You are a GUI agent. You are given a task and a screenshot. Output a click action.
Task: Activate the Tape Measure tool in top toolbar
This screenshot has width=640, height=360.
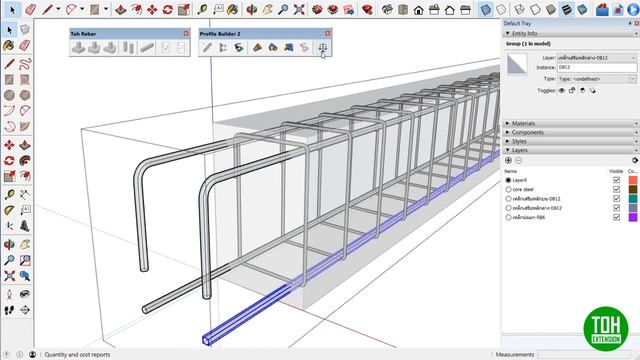coord(202,9)
